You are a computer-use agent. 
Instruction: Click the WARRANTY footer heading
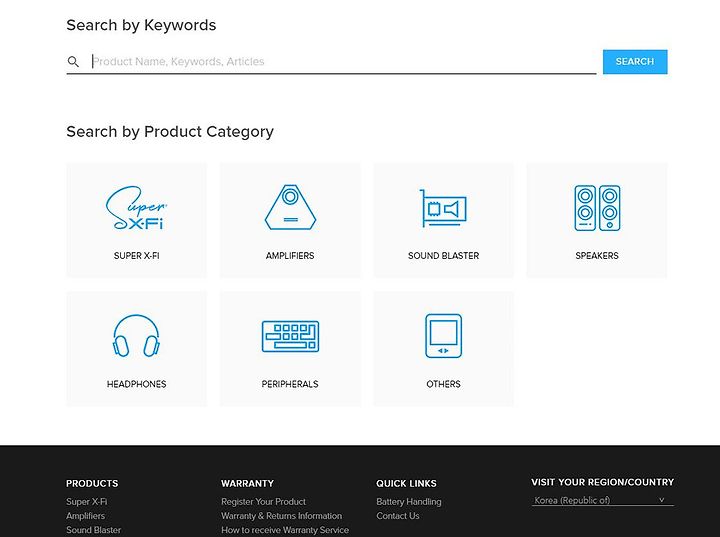pos(247,483)
